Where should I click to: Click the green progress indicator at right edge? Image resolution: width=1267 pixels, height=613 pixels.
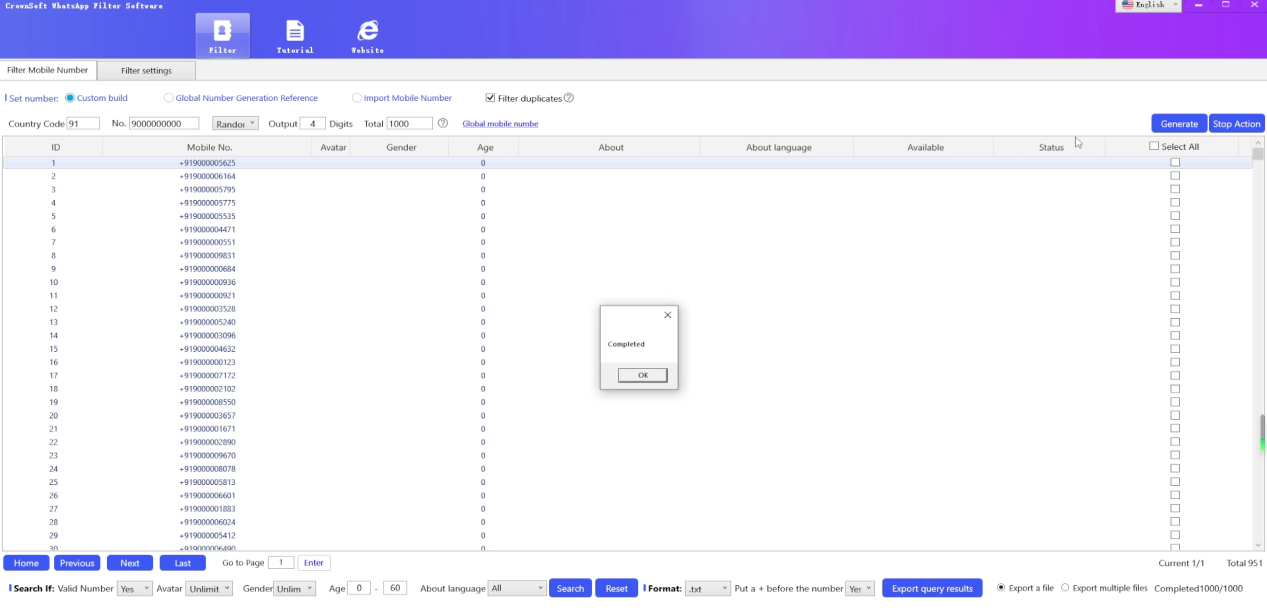[1262, 433]
